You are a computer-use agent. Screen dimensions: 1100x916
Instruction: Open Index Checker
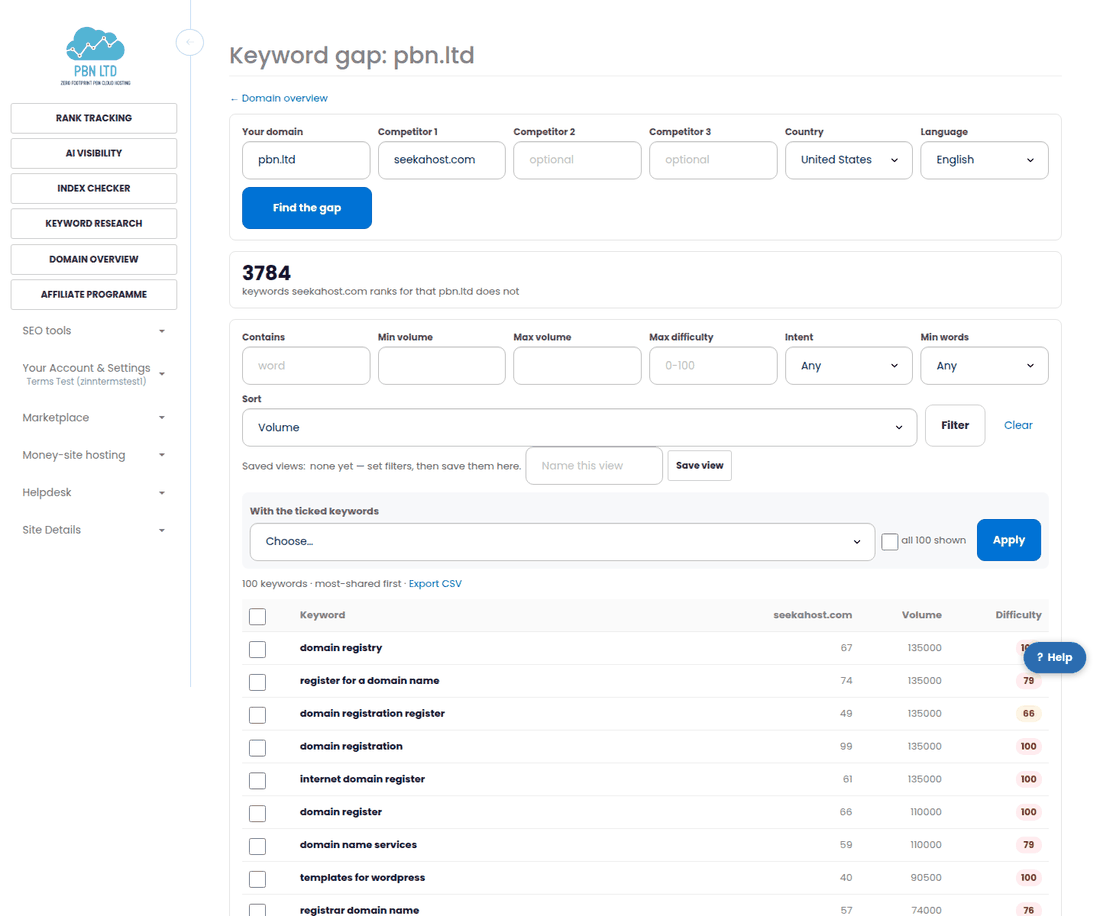pos(94,188)
